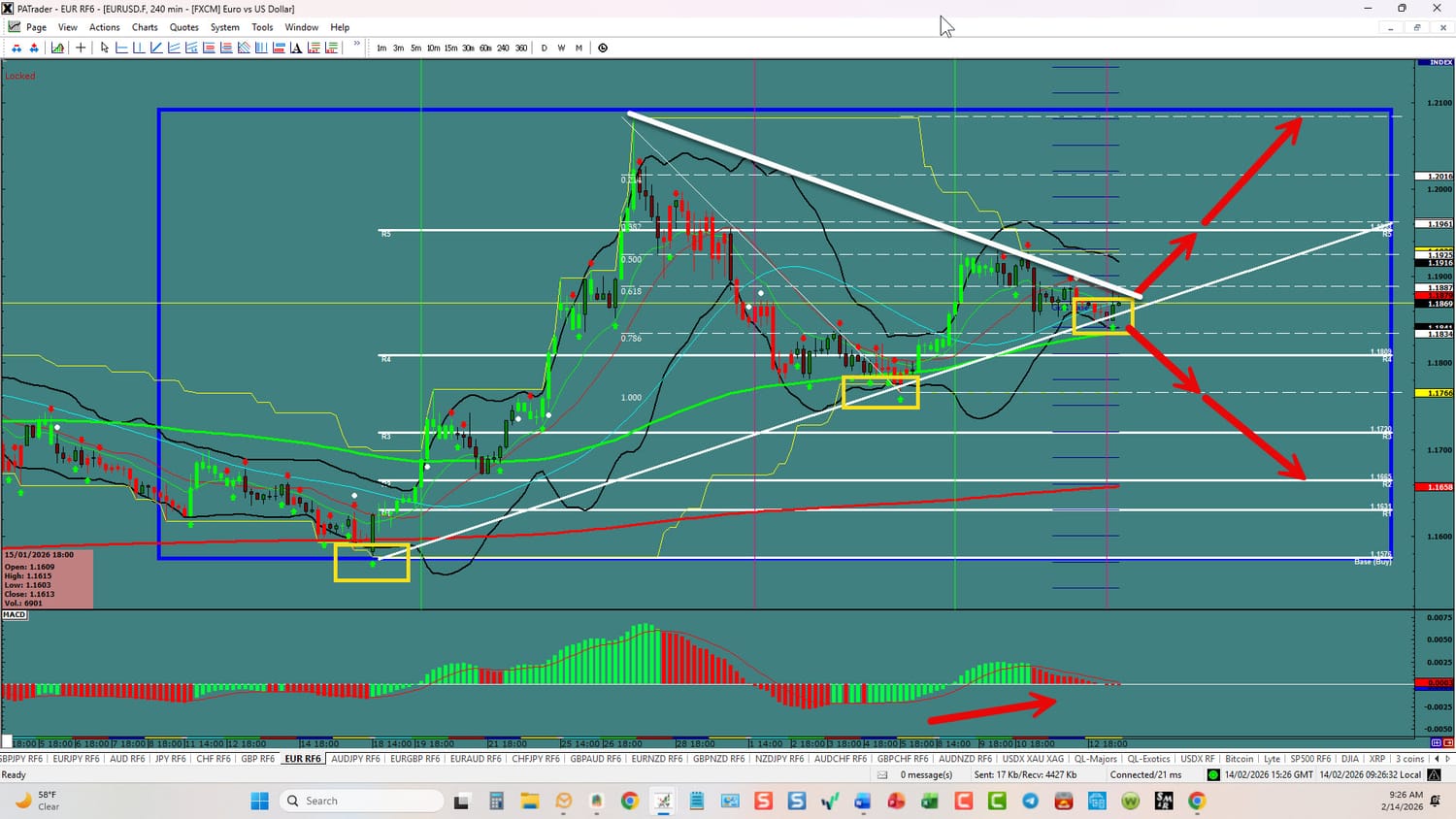
Task: Activate the crosshair cursor tool
Action: pos(81,48)
